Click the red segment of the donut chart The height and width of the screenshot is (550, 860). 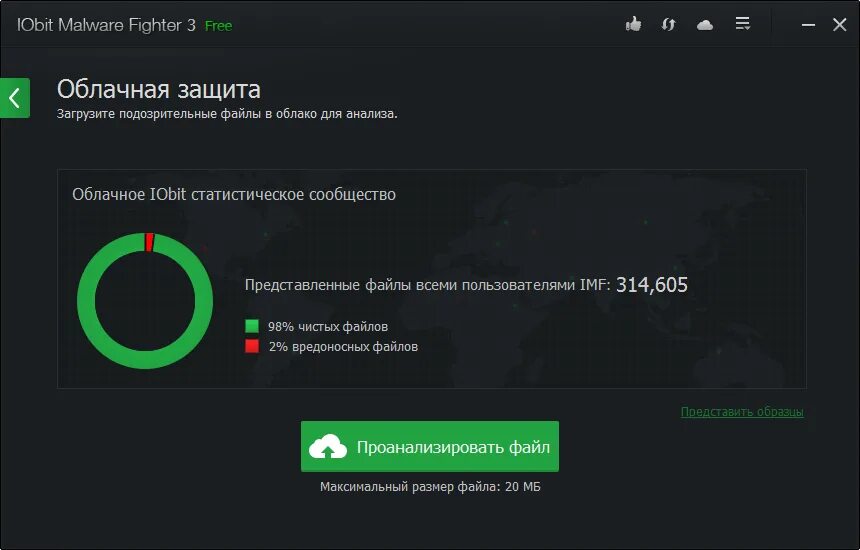click(x=149, y=242)
